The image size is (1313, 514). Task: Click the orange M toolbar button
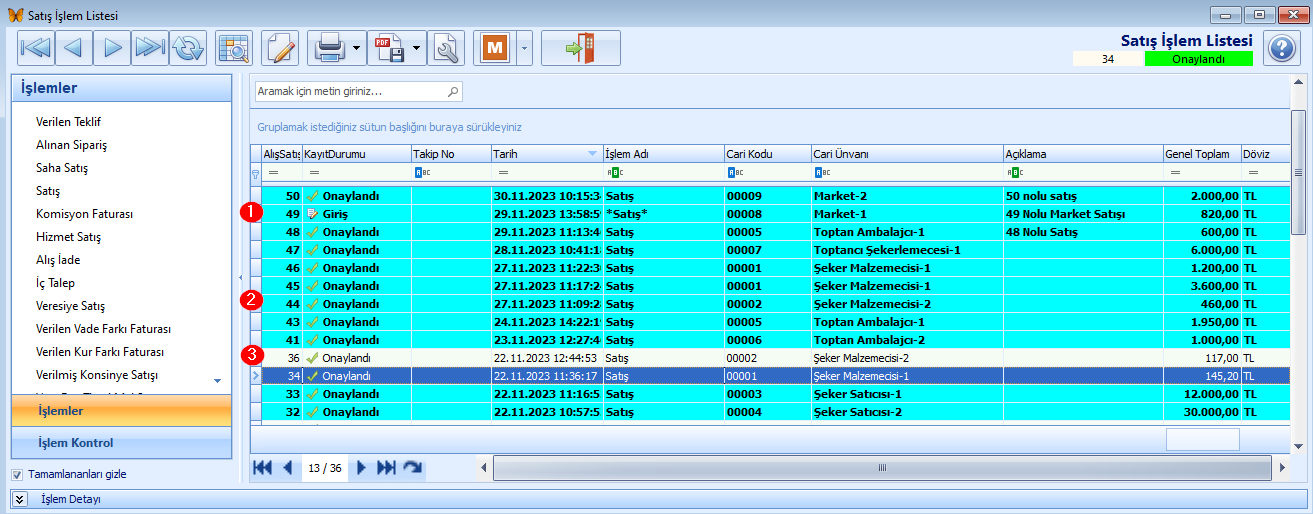(494, 48)
